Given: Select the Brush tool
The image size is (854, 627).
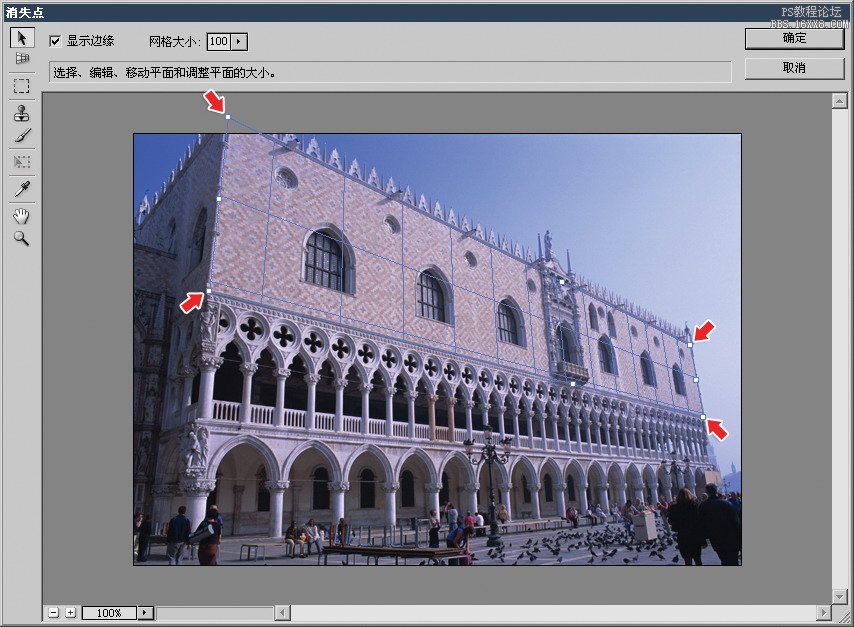Looking at the screenshot, I should pos(22,136).
